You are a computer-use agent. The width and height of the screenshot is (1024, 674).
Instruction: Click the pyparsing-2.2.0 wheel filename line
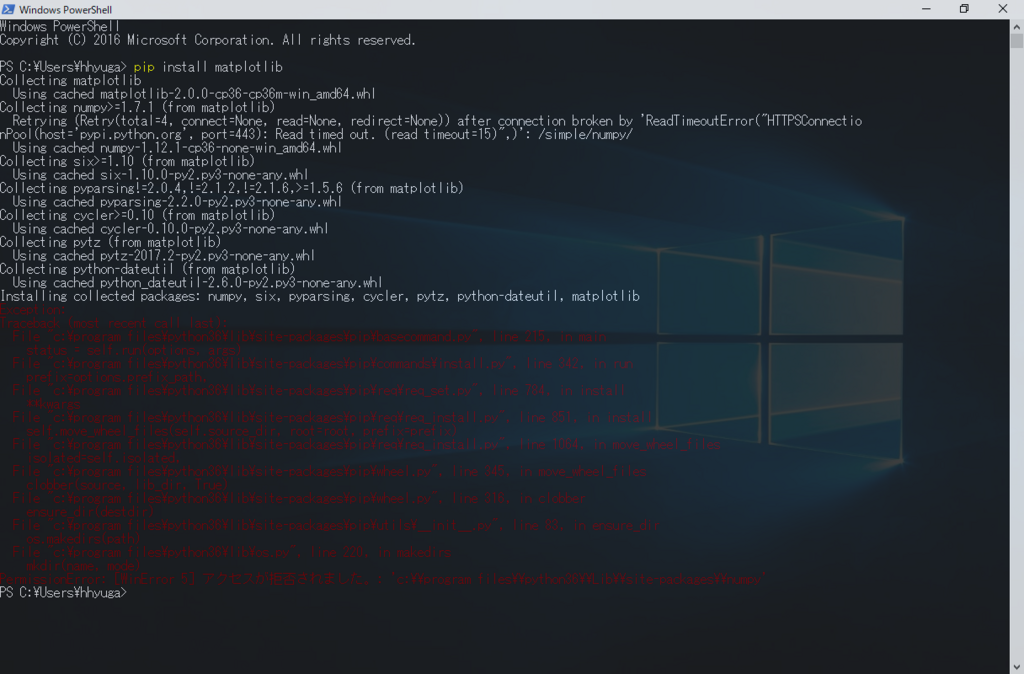(177, 202)
